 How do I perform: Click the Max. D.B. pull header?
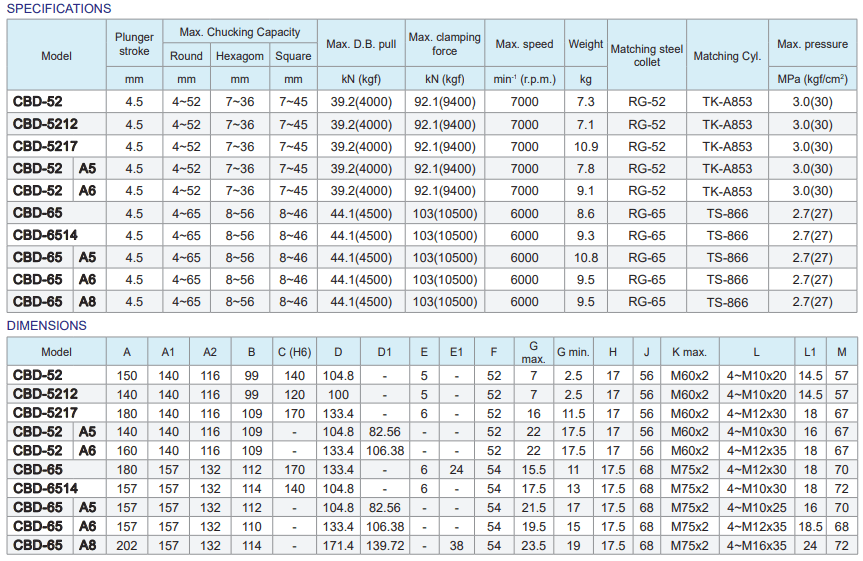(x=361, y=44)
